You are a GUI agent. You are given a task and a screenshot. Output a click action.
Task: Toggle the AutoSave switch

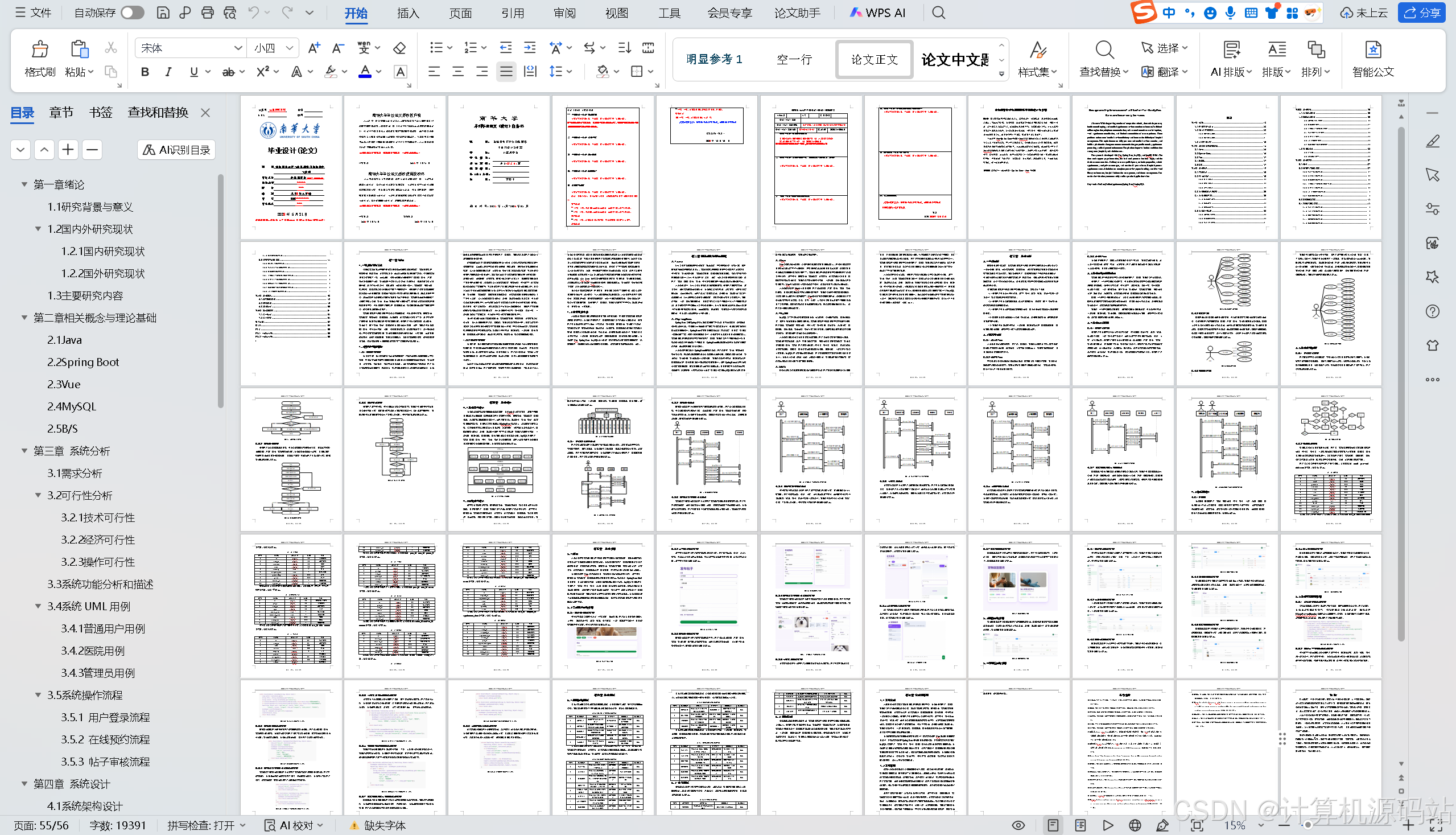click(133, 13)
